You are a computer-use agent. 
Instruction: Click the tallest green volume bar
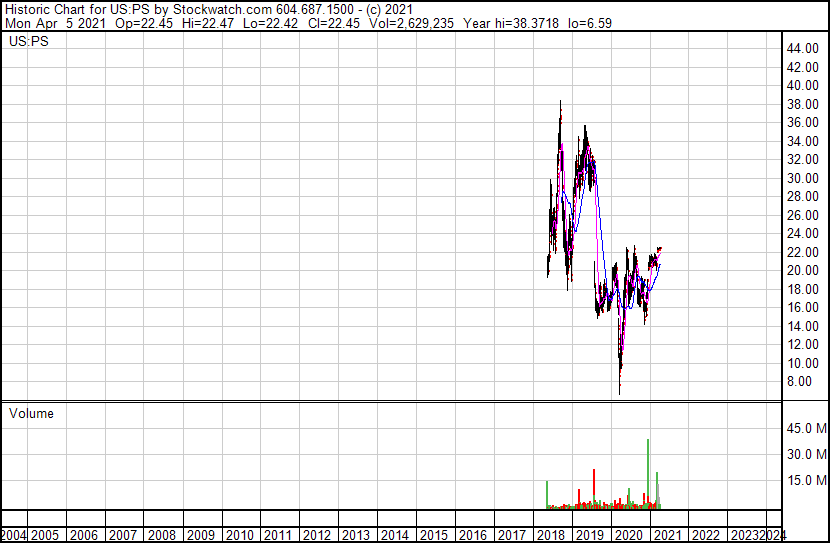click(648, 474)
